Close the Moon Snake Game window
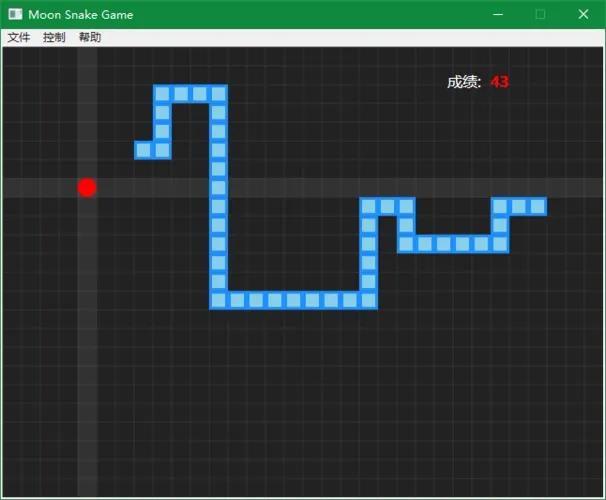Screen dimensions: 606x500 point(584,14)
